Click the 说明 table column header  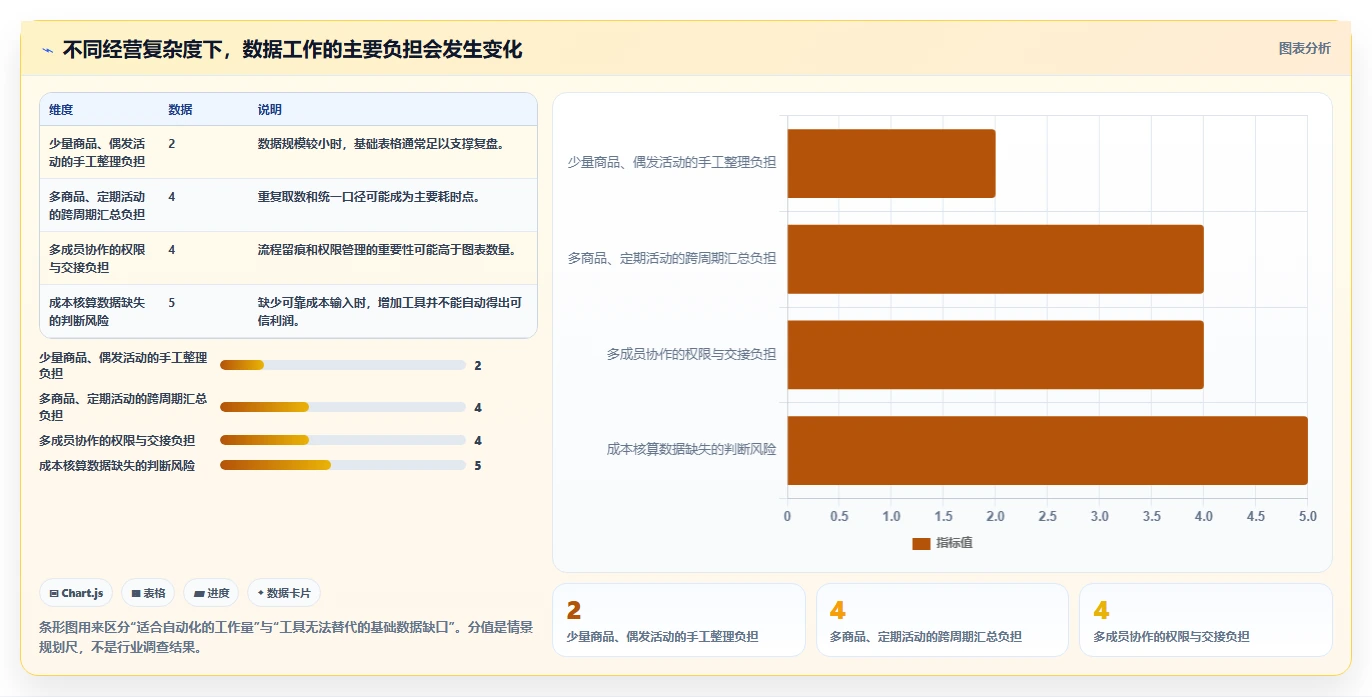point(270,110)
